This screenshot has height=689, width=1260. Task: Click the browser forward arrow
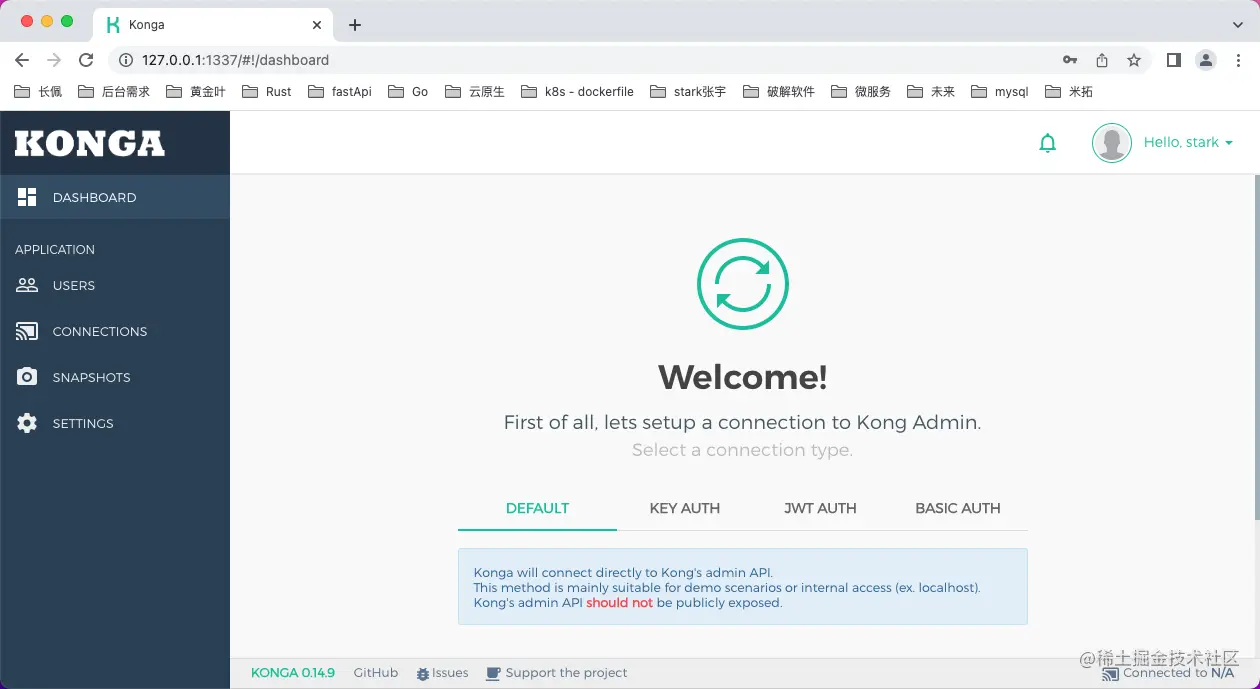pyautogui.click(x=54, y=60)
